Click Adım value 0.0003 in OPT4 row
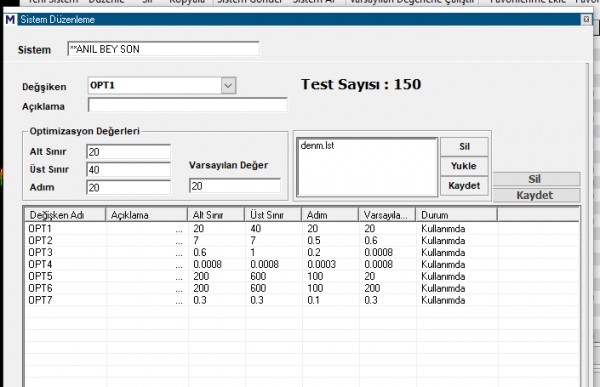This screenshot has height=387, width=600. pos(321,264)
